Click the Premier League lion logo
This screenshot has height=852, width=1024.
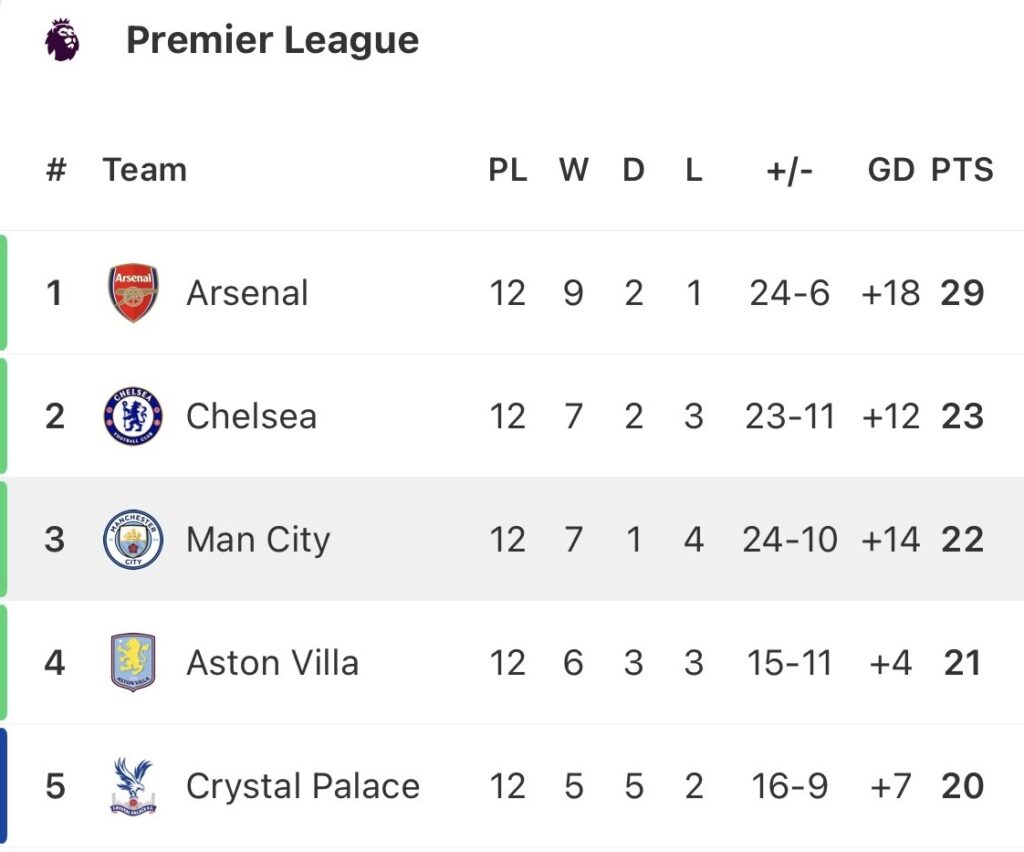point(62,41)
